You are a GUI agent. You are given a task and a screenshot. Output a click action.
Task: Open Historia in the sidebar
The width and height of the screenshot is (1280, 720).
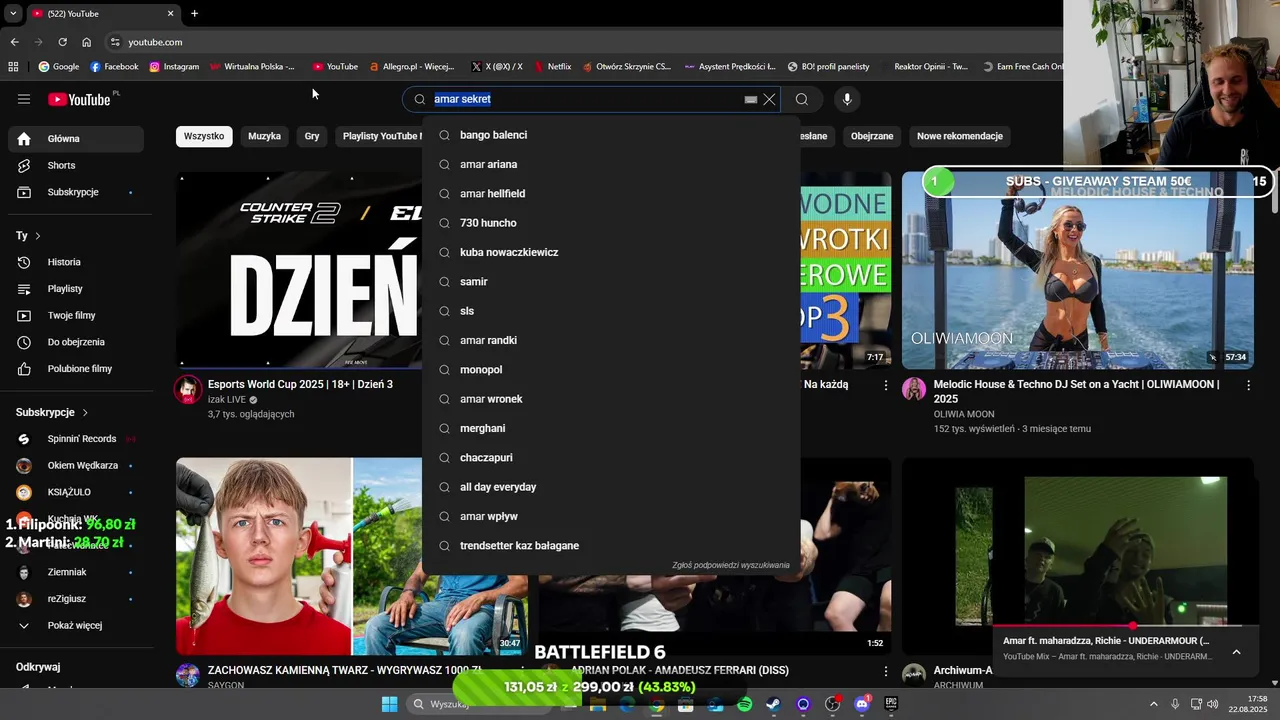click(x=76, y=262)
